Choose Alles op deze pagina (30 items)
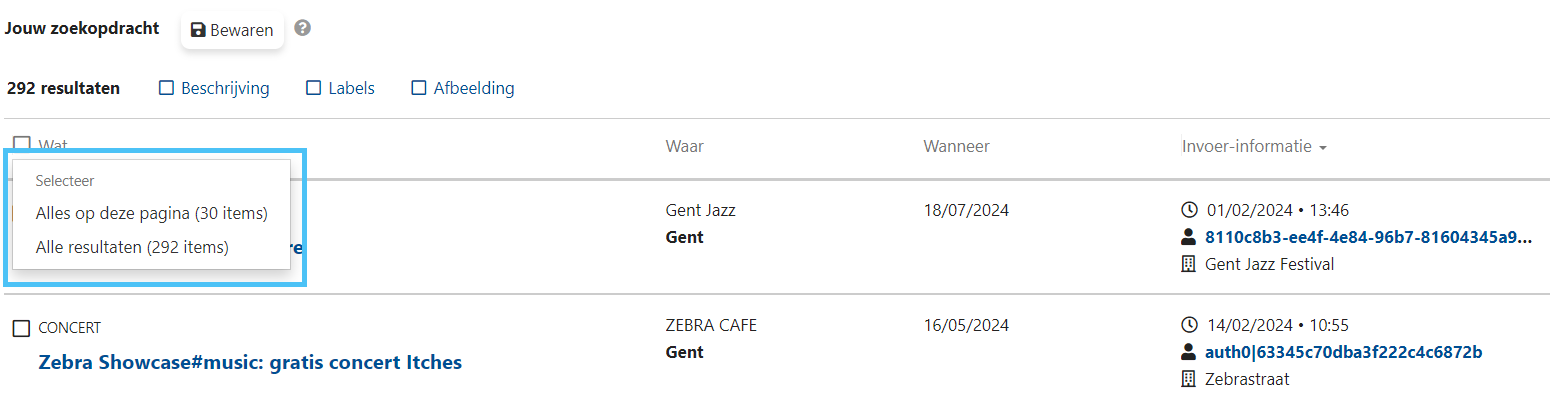 click(151, 213)
